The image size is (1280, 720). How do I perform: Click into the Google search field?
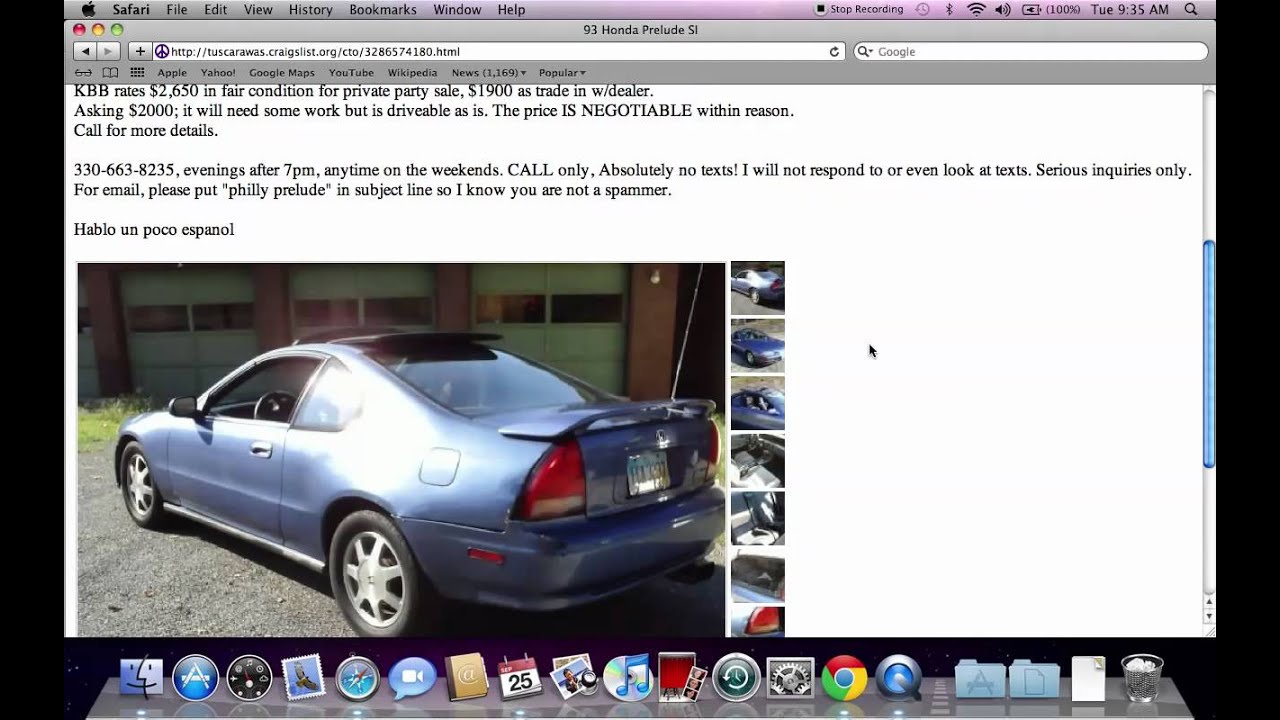point(1030,52)
